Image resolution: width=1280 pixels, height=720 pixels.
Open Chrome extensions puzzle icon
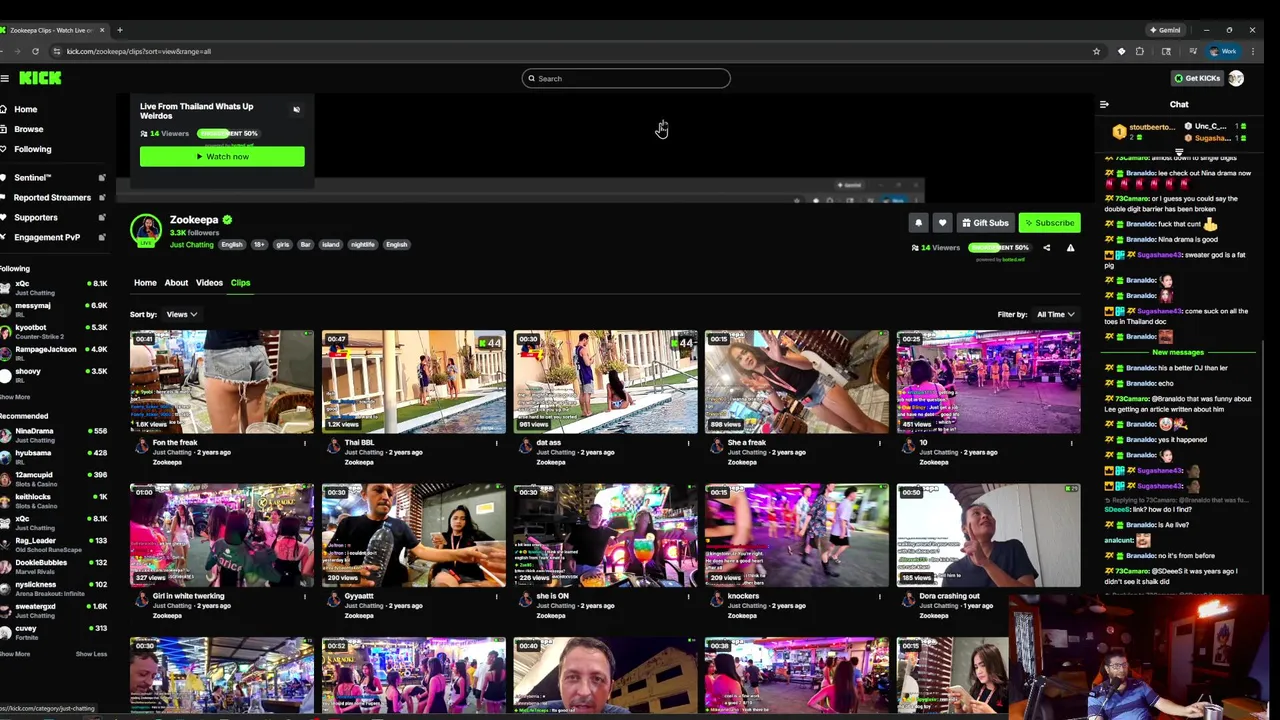(1139, 51)
